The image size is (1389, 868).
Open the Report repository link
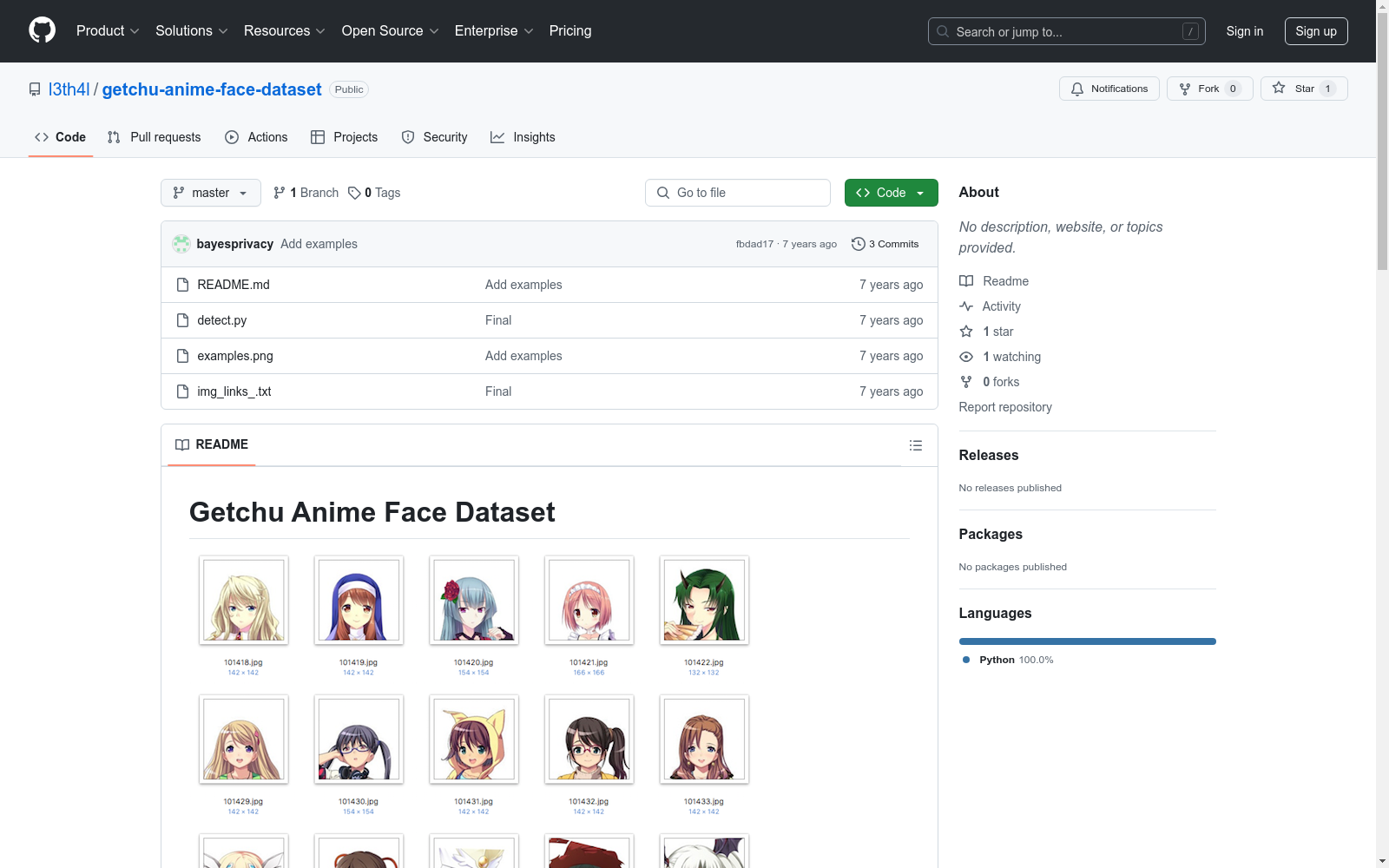[x=1004, y=406]
